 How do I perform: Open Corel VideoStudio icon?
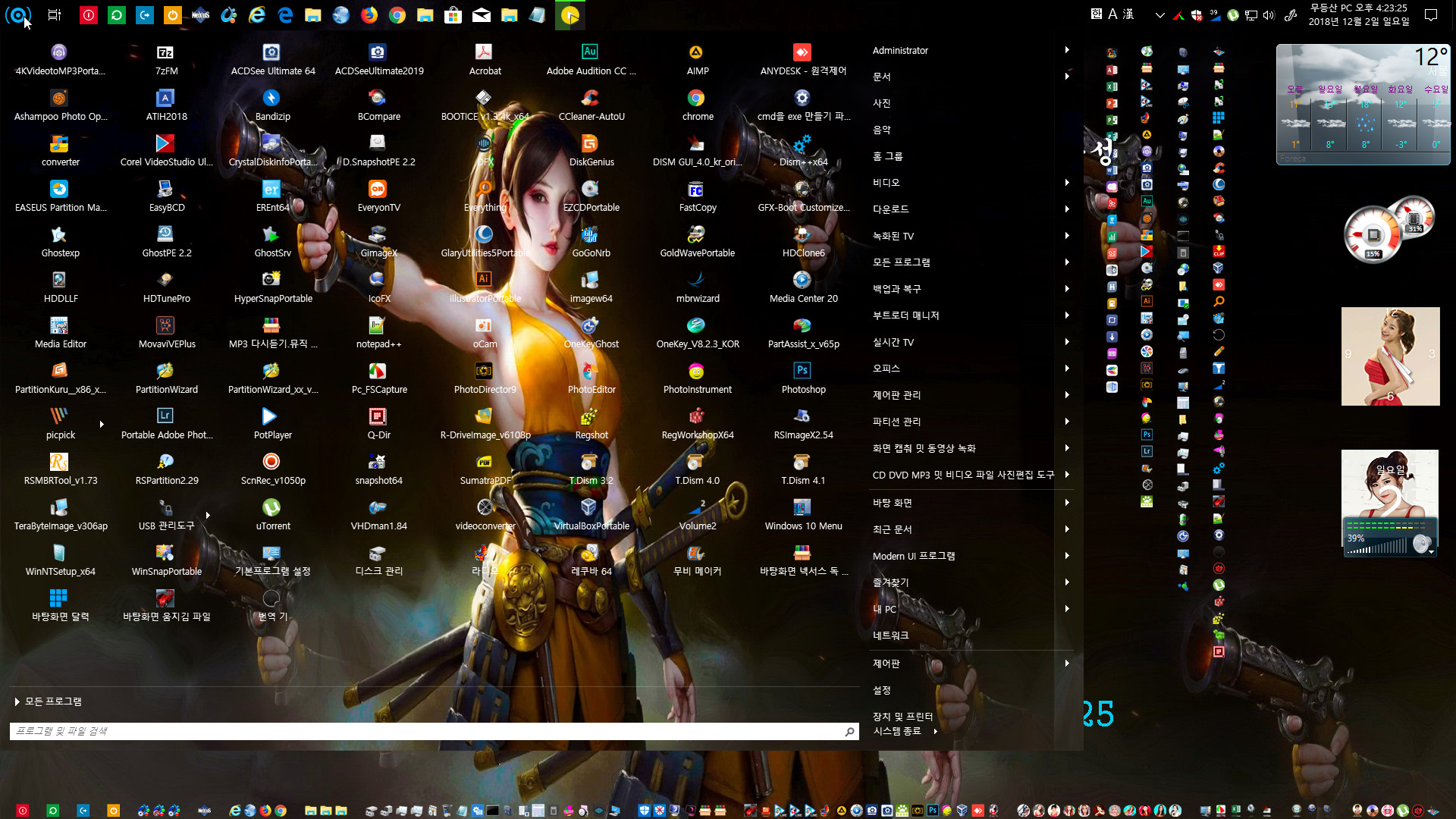166,150
